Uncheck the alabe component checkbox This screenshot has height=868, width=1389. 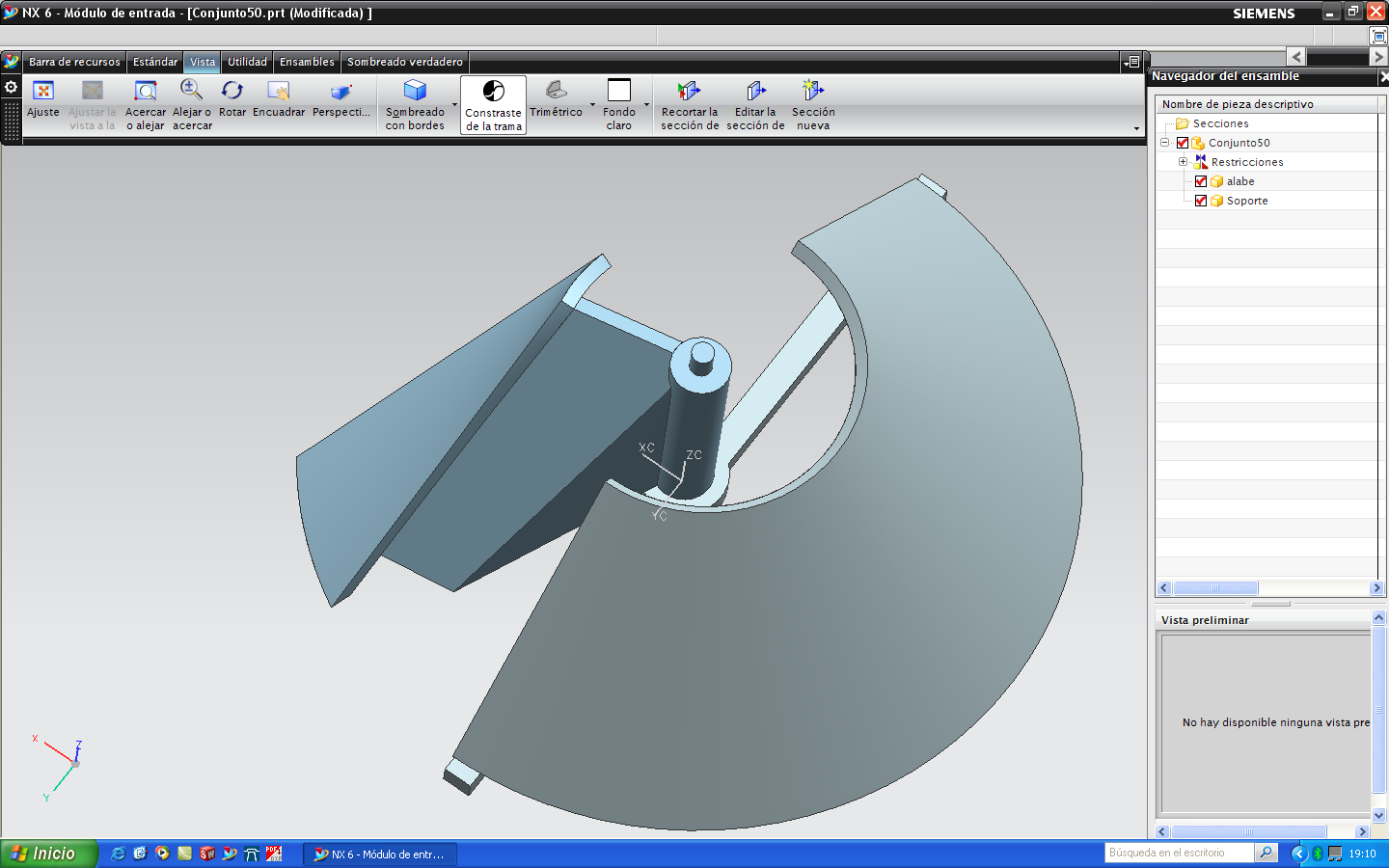pyautogui.click(x=1201, y=181)
